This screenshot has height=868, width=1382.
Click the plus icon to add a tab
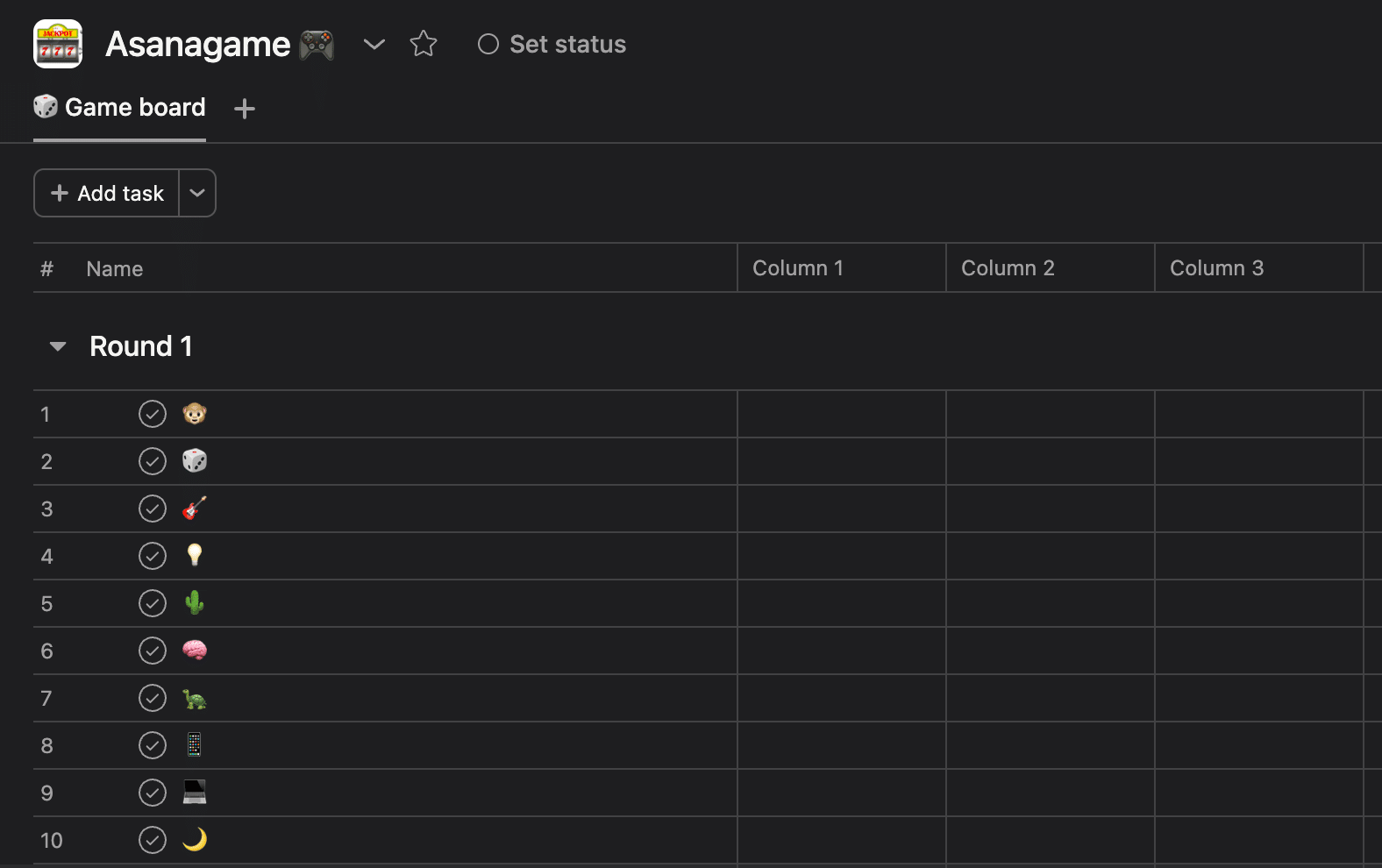tap(245, 109)
